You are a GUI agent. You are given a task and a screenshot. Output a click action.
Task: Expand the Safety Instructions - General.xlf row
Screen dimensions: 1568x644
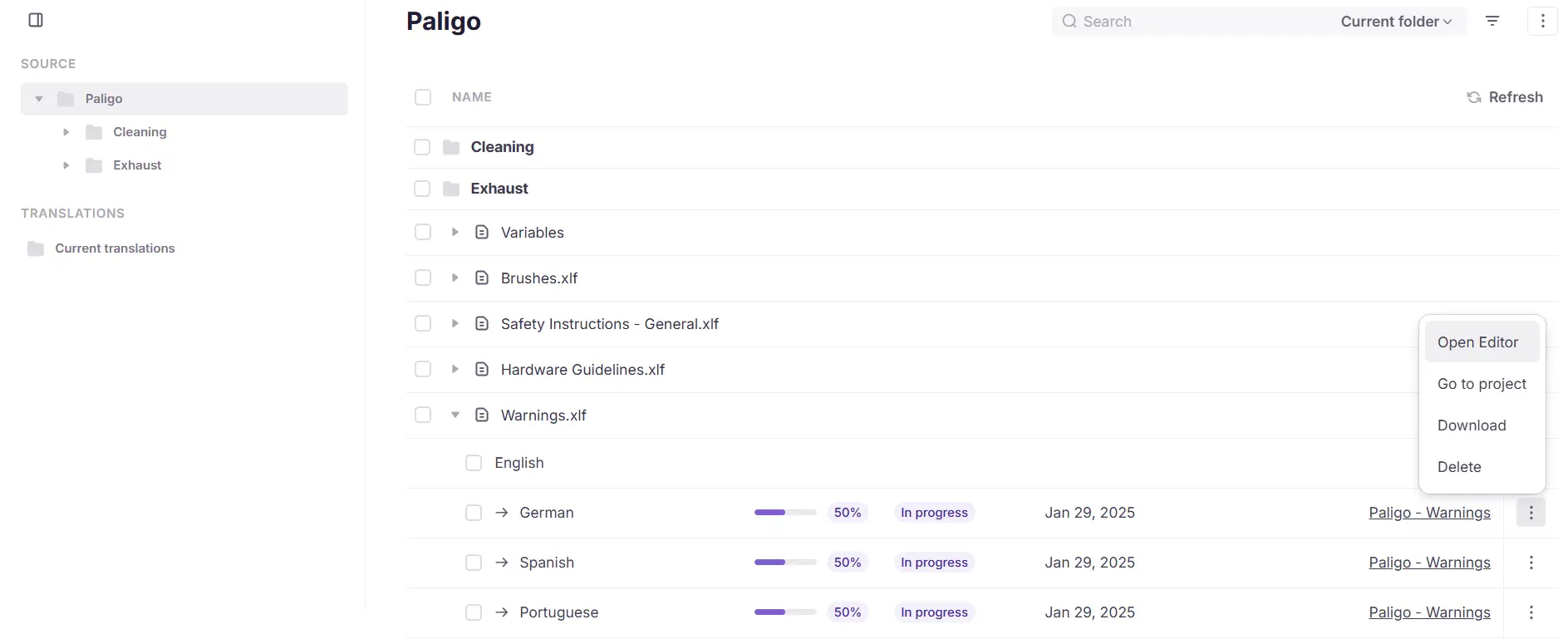tap(455, 324)
